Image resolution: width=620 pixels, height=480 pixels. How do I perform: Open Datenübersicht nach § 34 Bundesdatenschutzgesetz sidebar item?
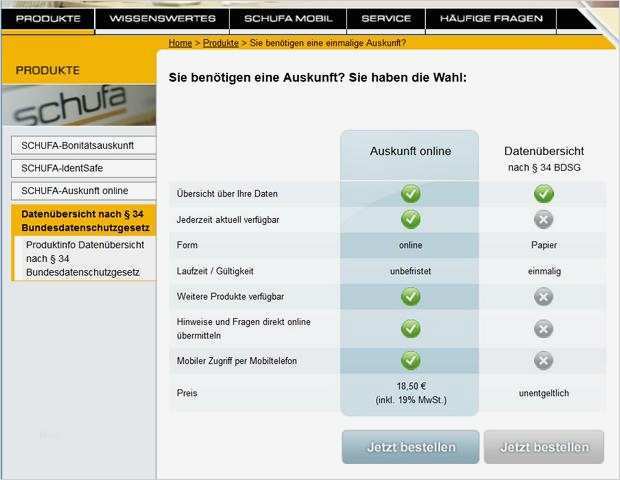[x=84, y=221]
